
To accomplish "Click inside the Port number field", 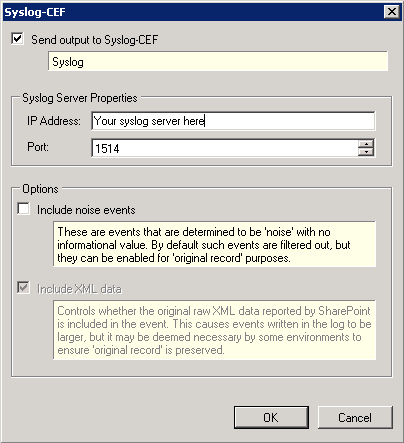I will click(225, 148).
